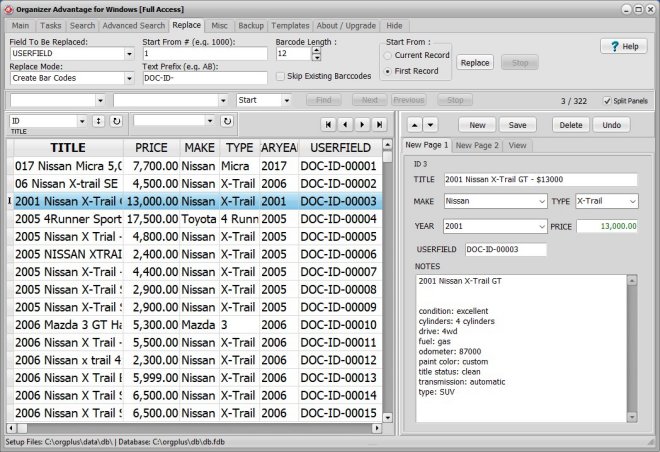Select row 2005 4Runner Sport
The width and height of the screenshot is (660, 452).
point(198,219)
